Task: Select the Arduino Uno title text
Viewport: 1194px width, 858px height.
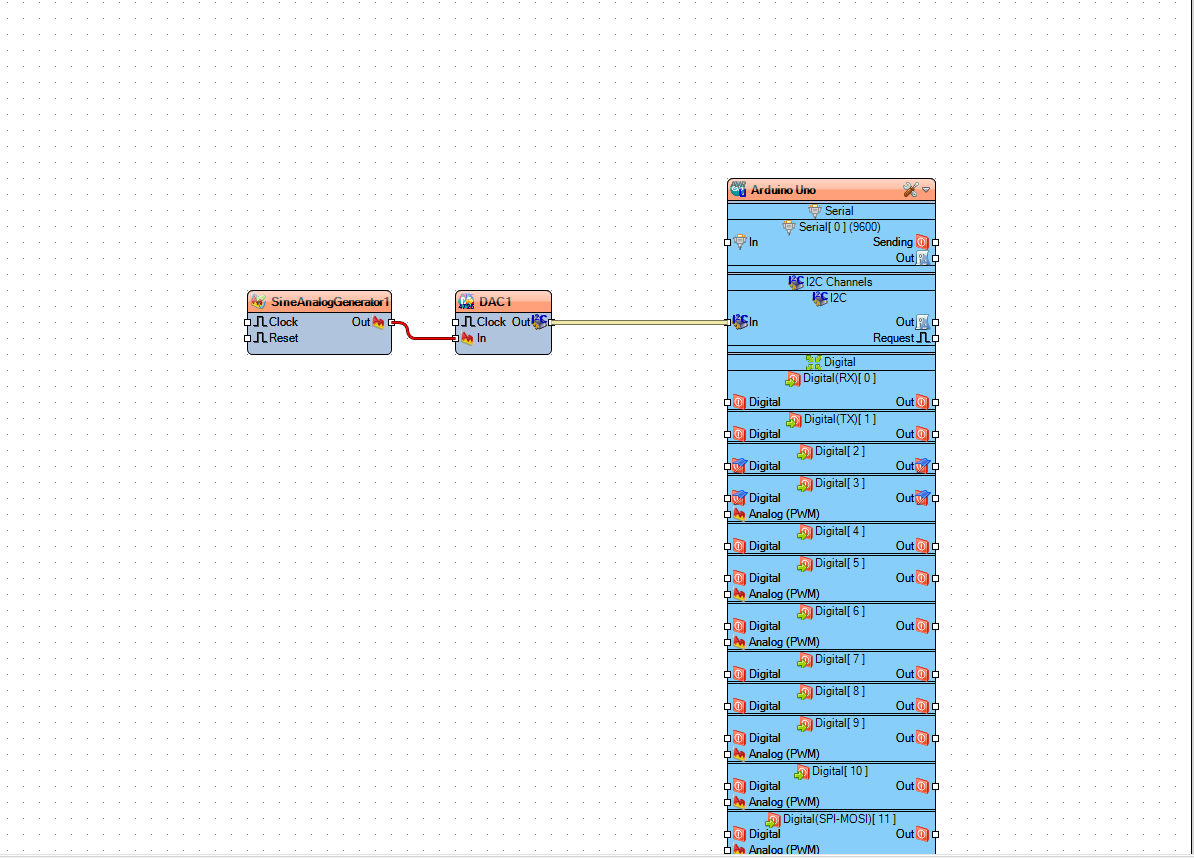Action: coord(783,190)
